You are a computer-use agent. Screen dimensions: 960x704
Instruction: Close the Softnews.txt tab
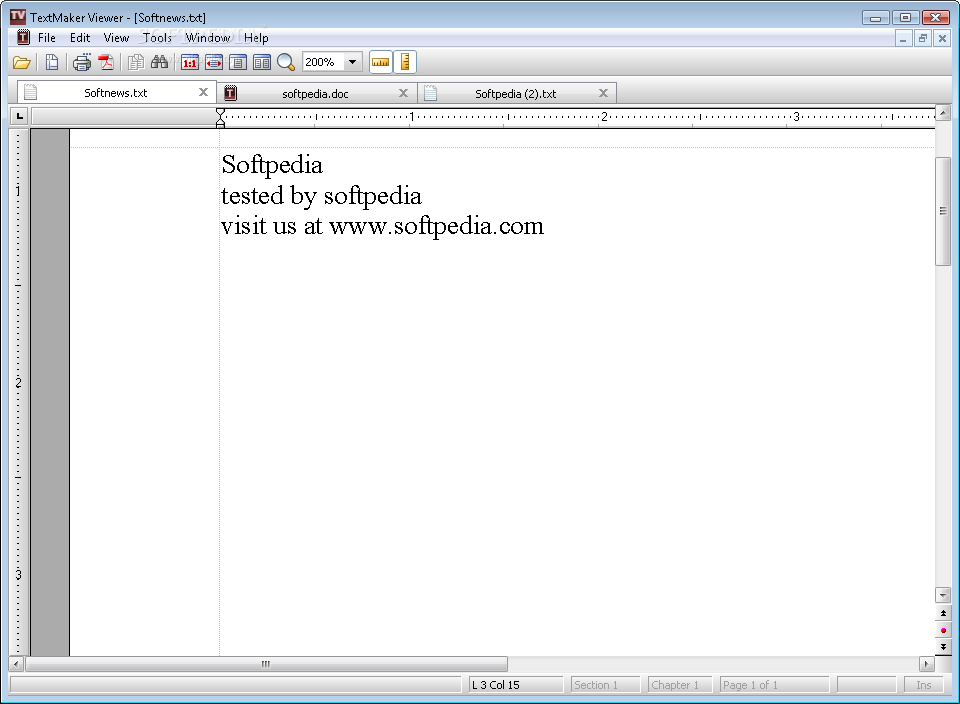pos(204,92)
